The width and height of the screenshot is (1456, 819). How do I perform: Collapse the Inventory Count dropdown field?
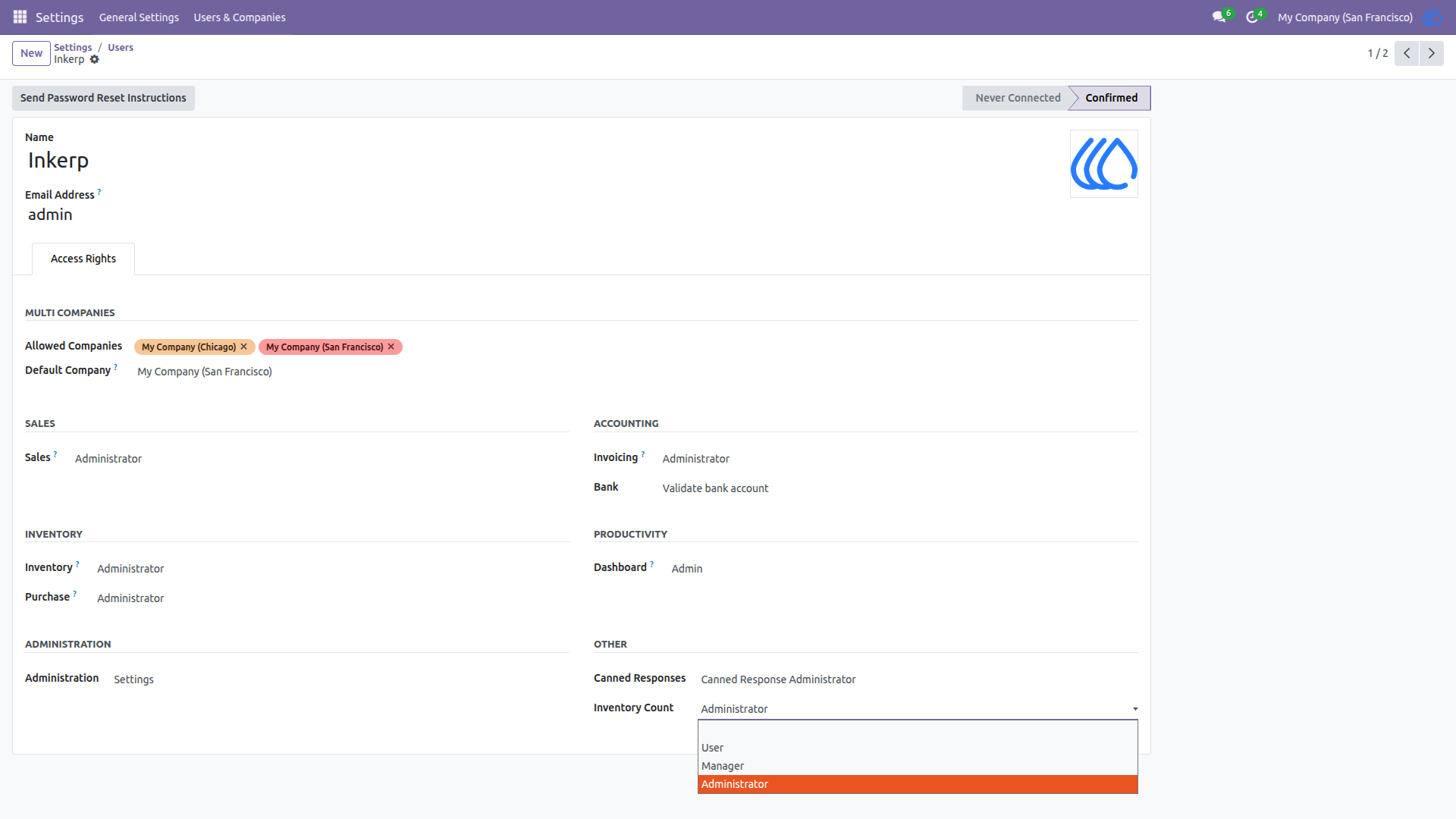918,709
